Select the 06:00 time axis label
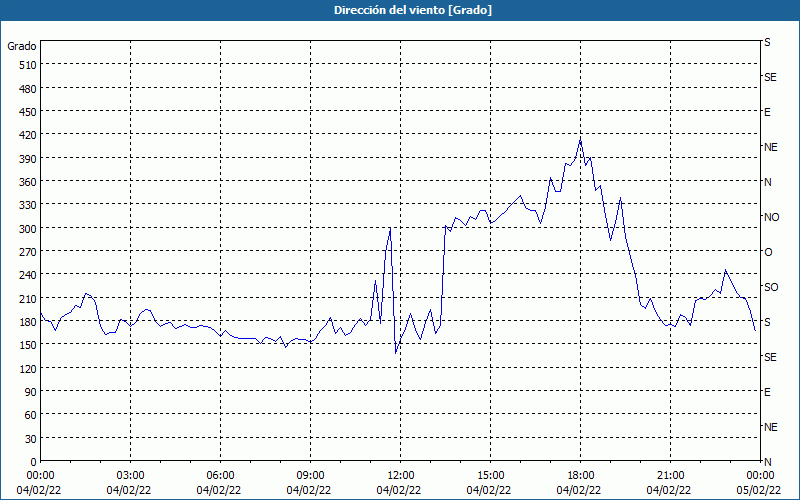This screenshot has height=500, width=800. tap(220, 476)
